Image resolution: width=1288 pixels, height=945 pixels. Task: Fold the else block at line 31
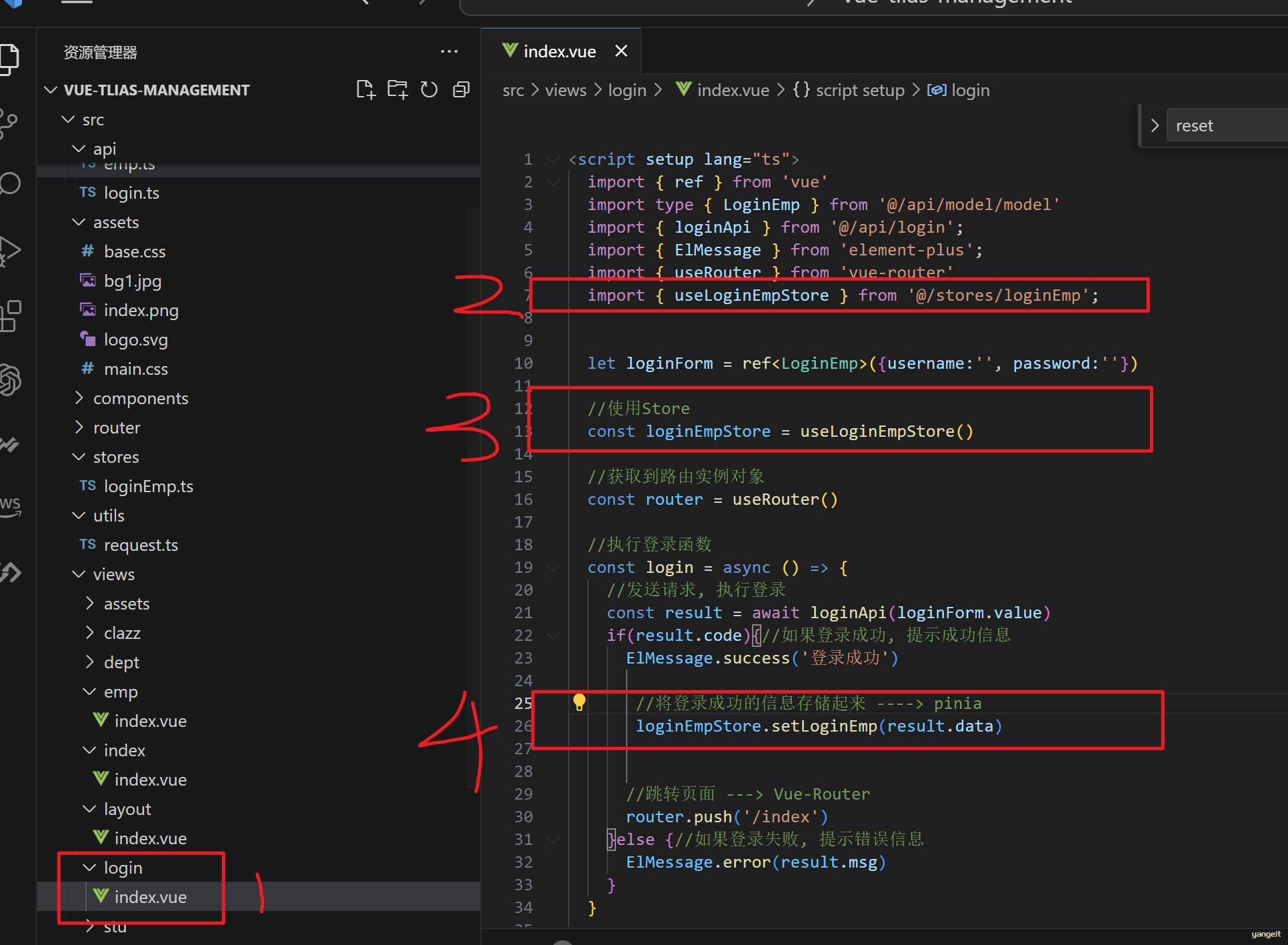553,840
